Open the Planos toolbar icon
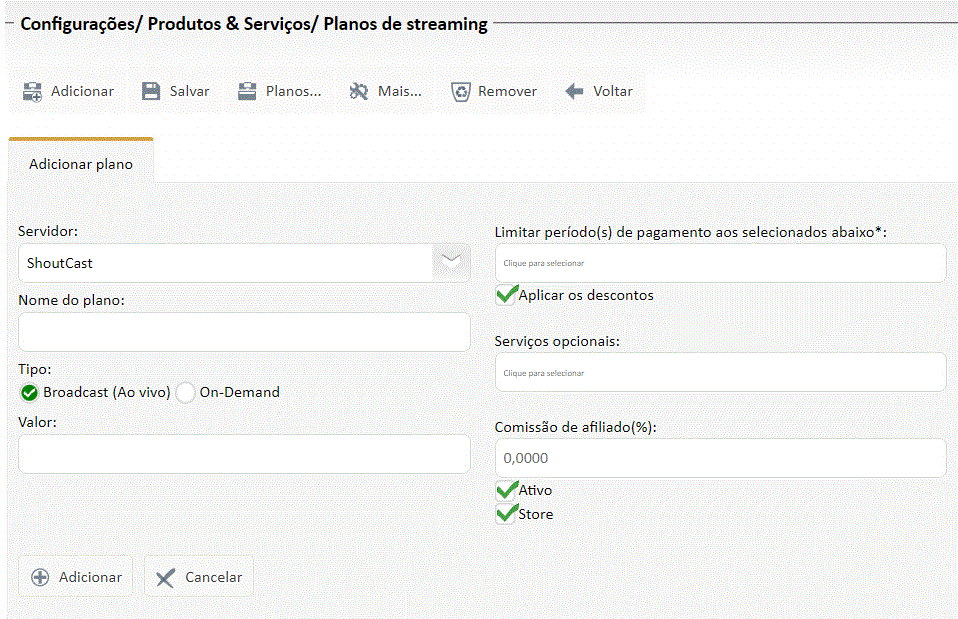 coord(247,91)
